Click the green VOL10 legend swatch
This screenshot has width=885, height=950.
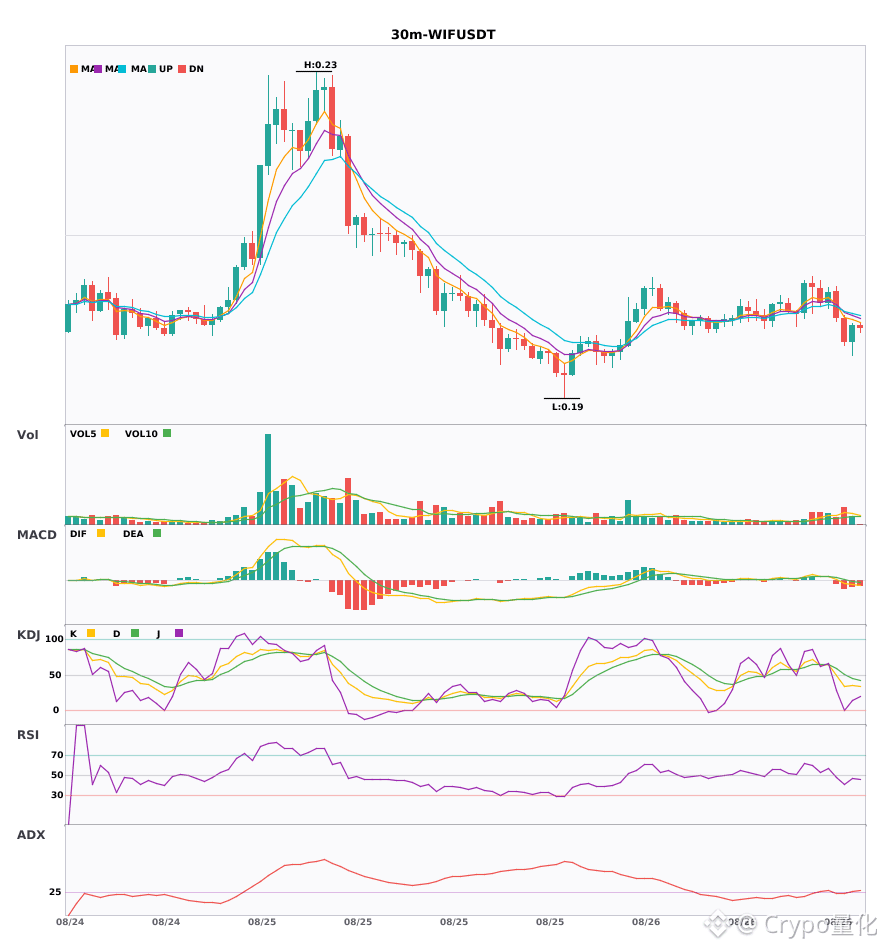[x=167, y=433]
